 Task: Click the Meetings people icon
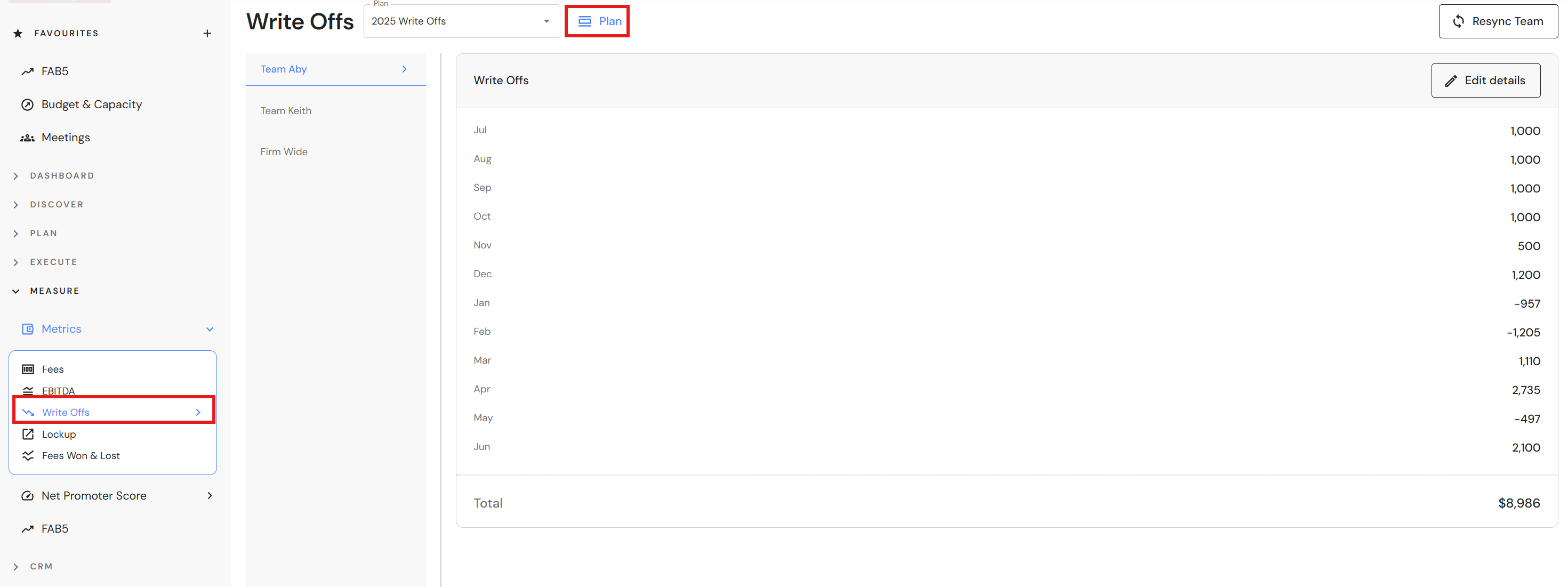[27, 138]
